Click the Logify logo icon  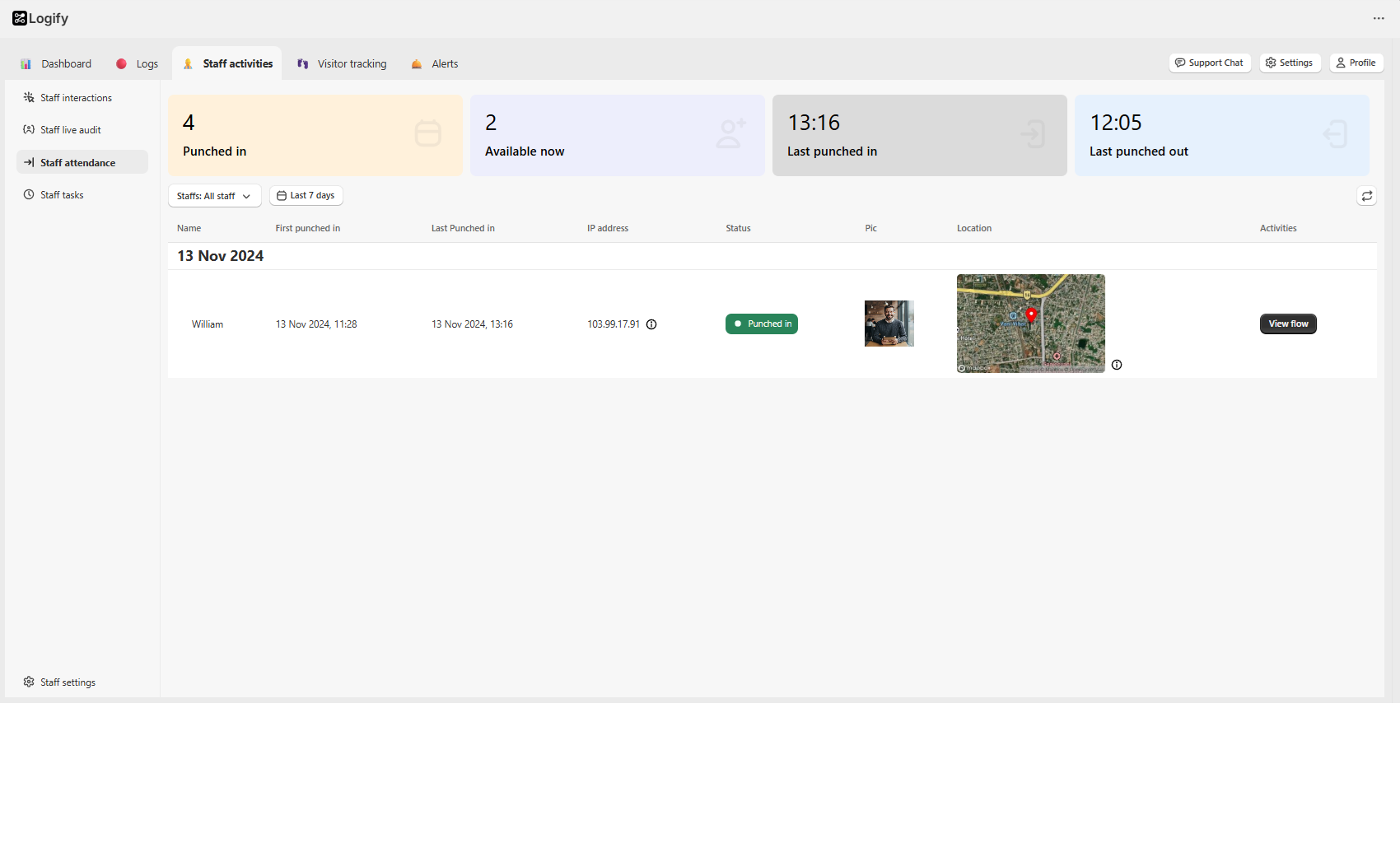point(20,18)
